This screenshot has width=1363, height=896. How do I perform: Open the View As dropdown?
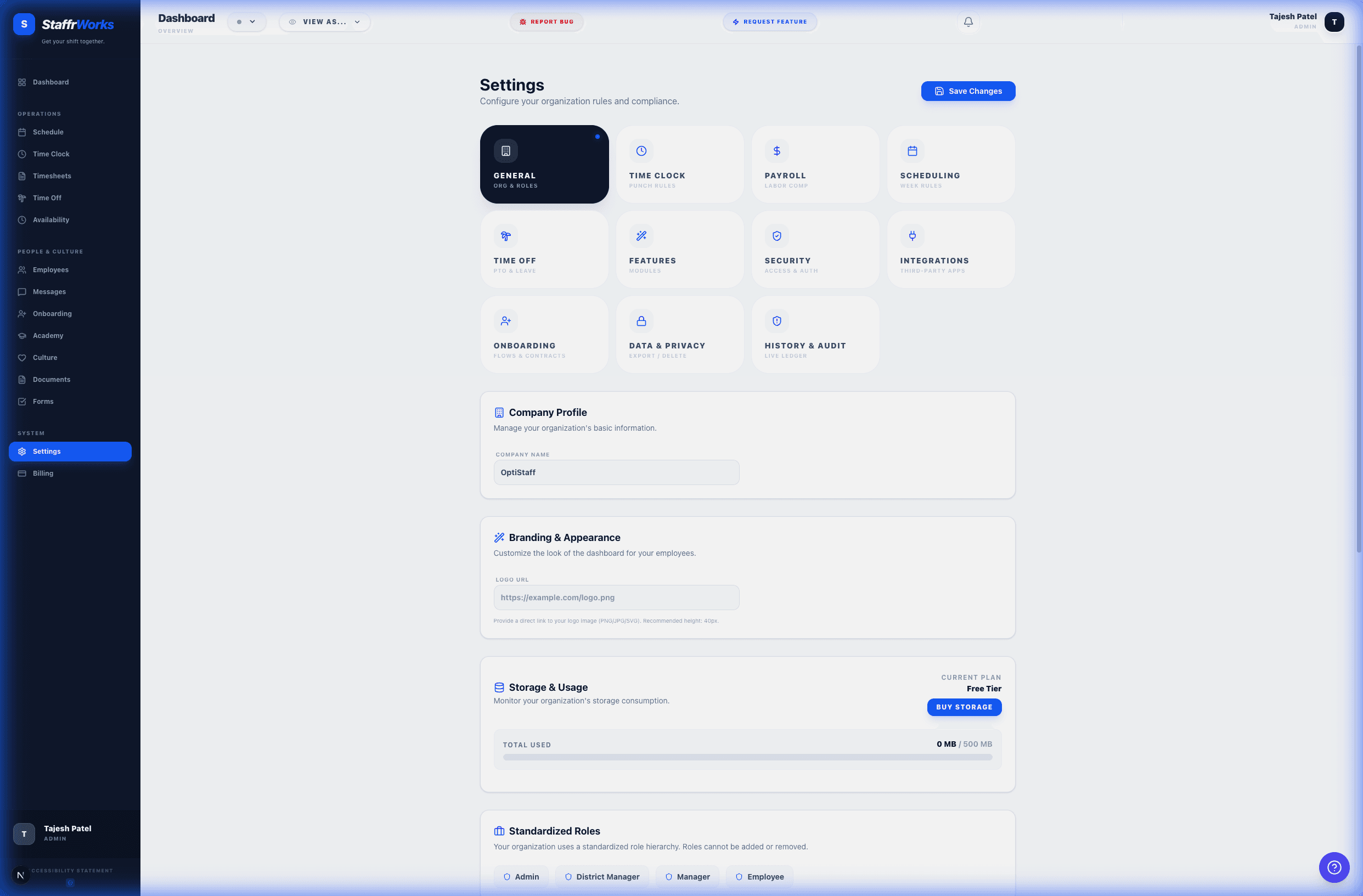(x=324, y=22)
